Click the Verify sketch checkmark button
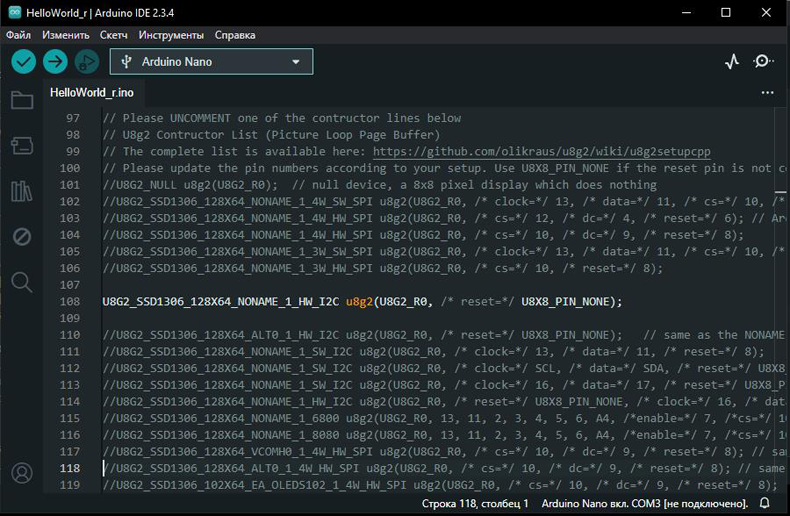This screenshot has width=790, height=516. (x=23, y=62)
